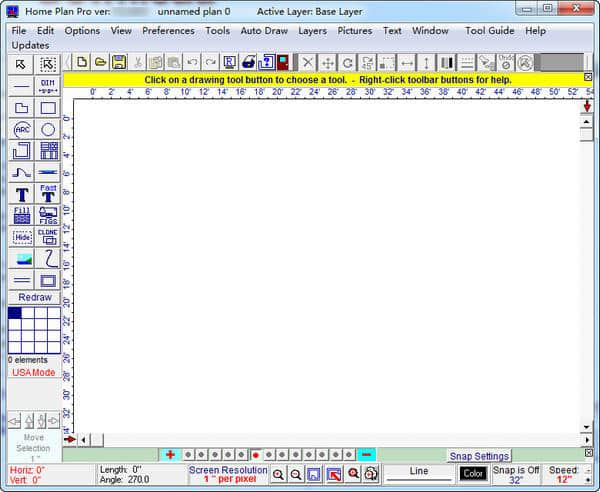600x492 pixels.
Task: Toggle the Hide tool button
Action: 22,237
